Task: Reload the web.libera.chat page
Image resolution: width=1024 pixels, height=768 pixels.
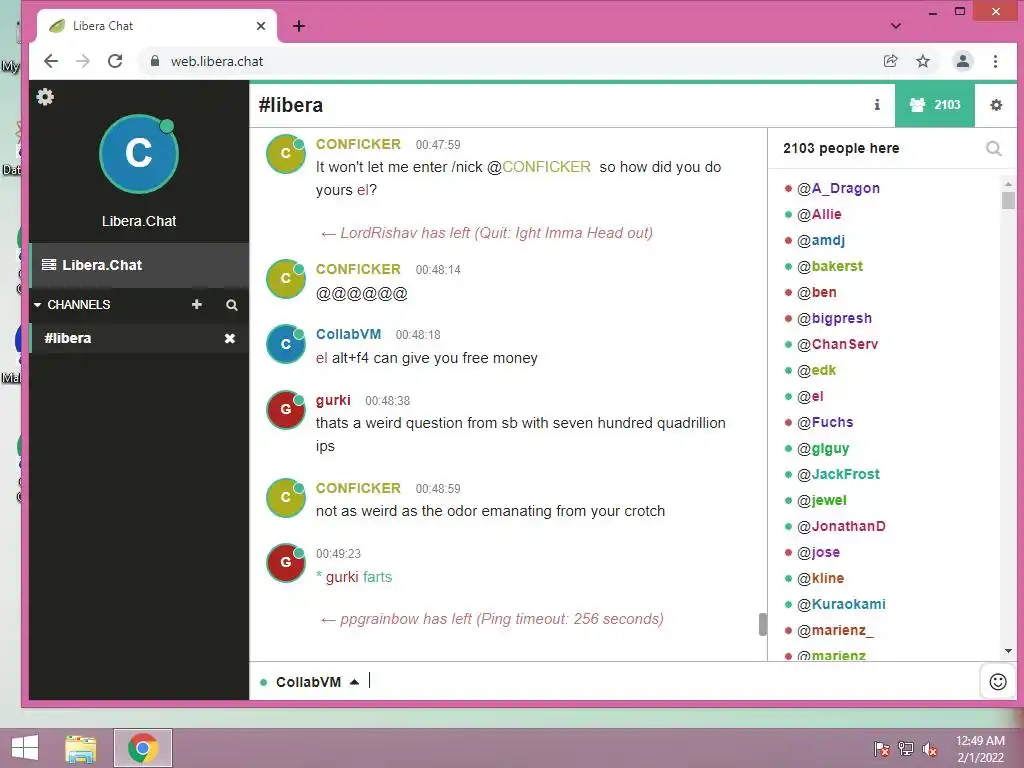Action: 115,61
